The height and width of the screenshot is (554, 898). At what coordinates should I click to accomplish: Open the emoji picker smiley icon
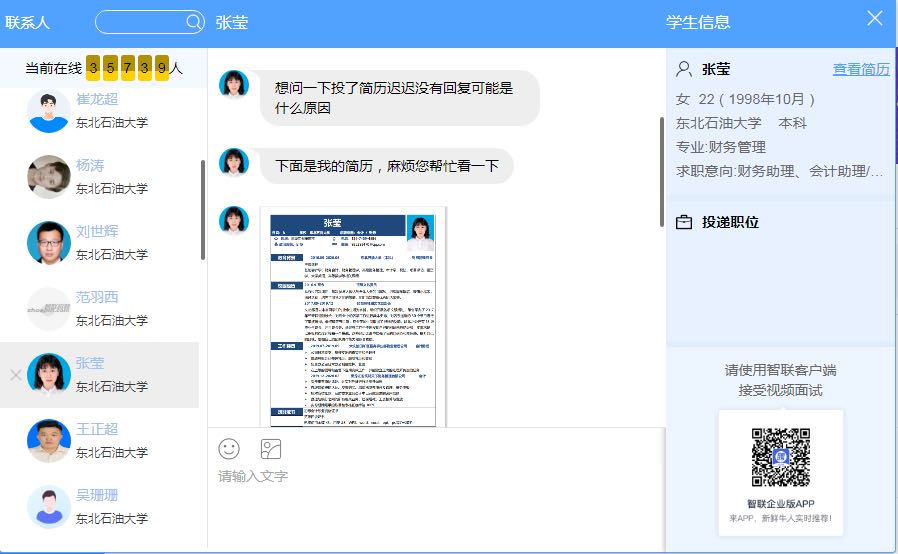[229, 449]
